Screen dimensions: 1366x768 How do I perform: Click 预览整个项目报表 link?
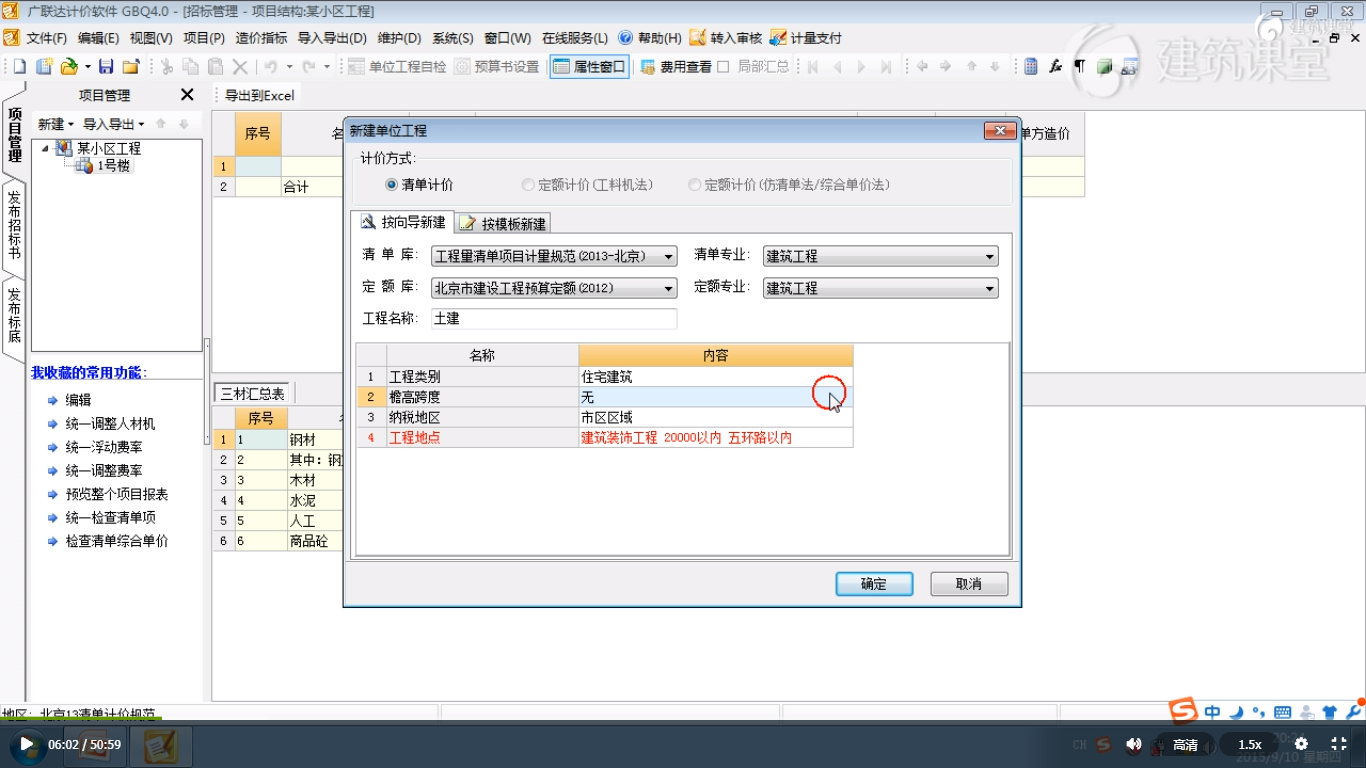point(117,494)
